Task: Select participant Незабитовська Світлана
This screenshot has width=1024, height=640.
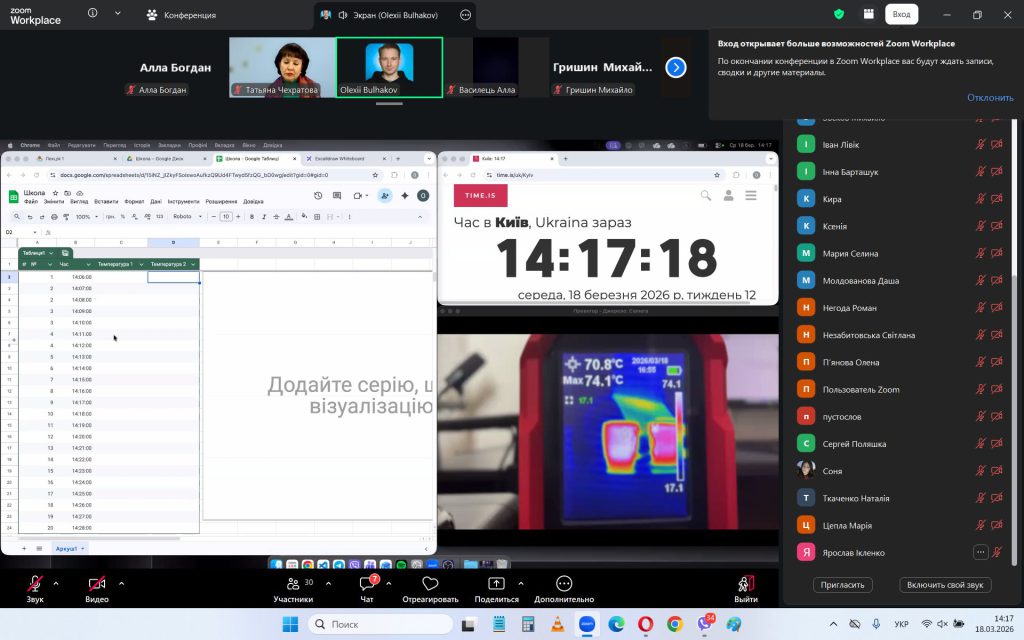Action: tap(900, 335)
